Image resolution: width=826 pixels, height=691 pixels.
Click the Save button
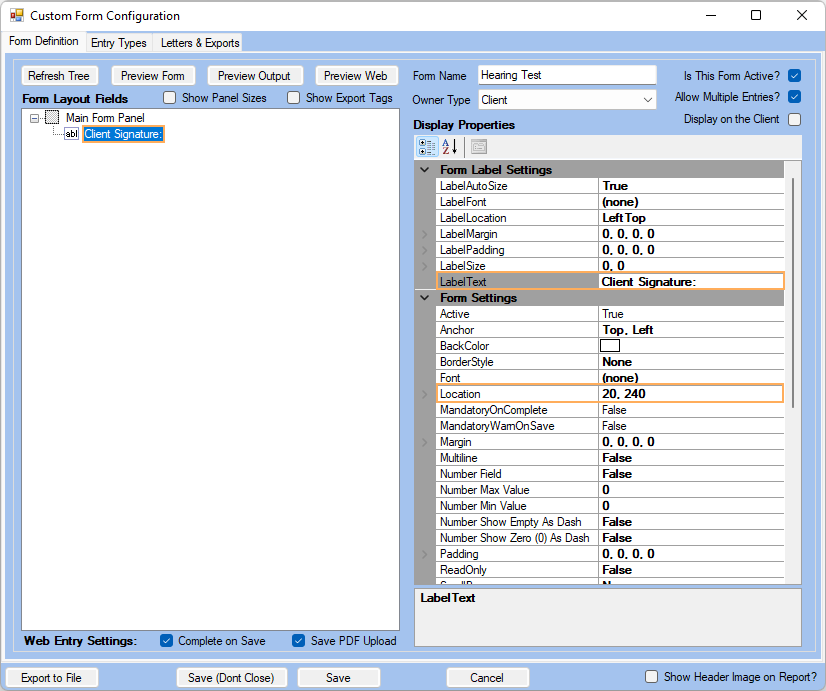tap(338, 678)
